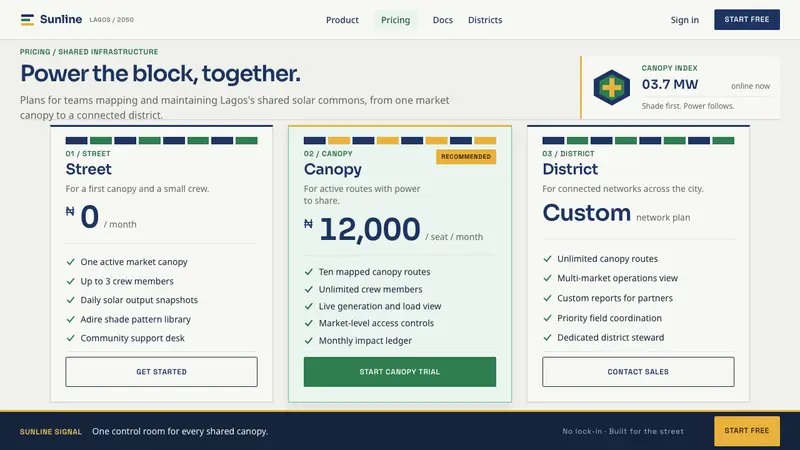Click the 03.7 MW canopy index value

point(670,84)
